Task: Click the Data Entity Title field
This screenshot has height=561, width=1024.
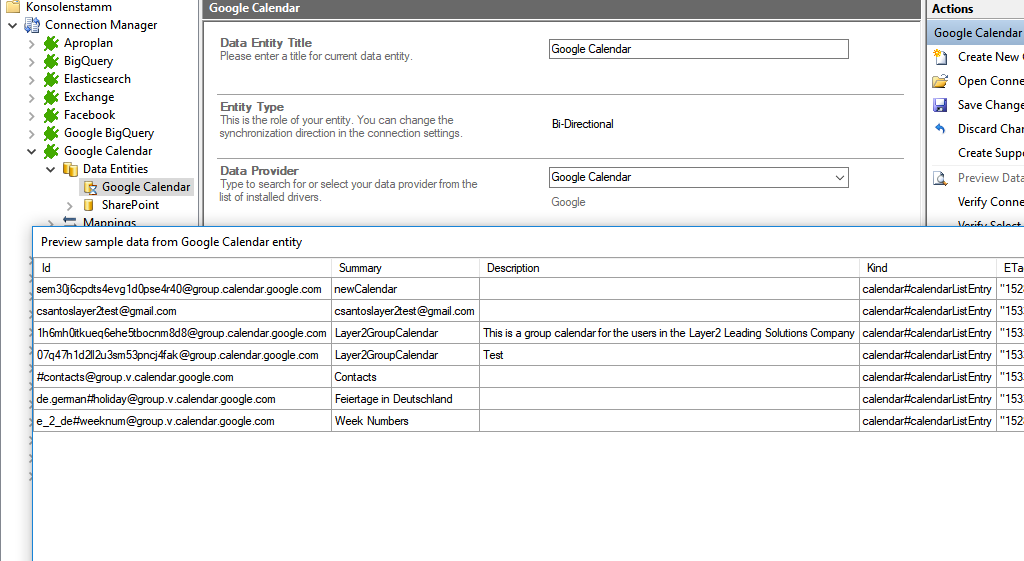Action: (x=698, y=49)
